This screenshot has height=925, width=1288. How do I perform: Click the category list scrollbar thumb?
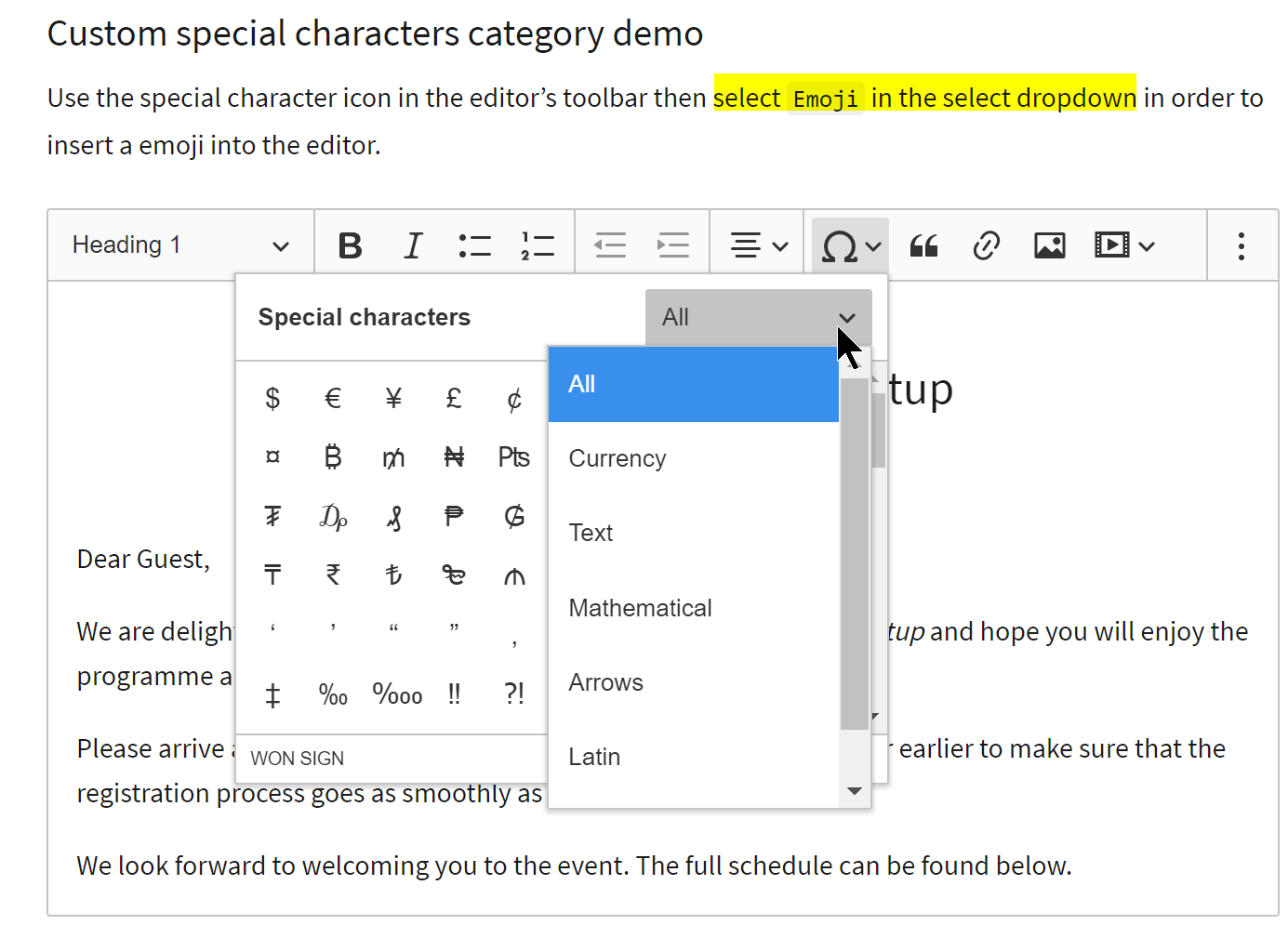click(x=854, y=554)
